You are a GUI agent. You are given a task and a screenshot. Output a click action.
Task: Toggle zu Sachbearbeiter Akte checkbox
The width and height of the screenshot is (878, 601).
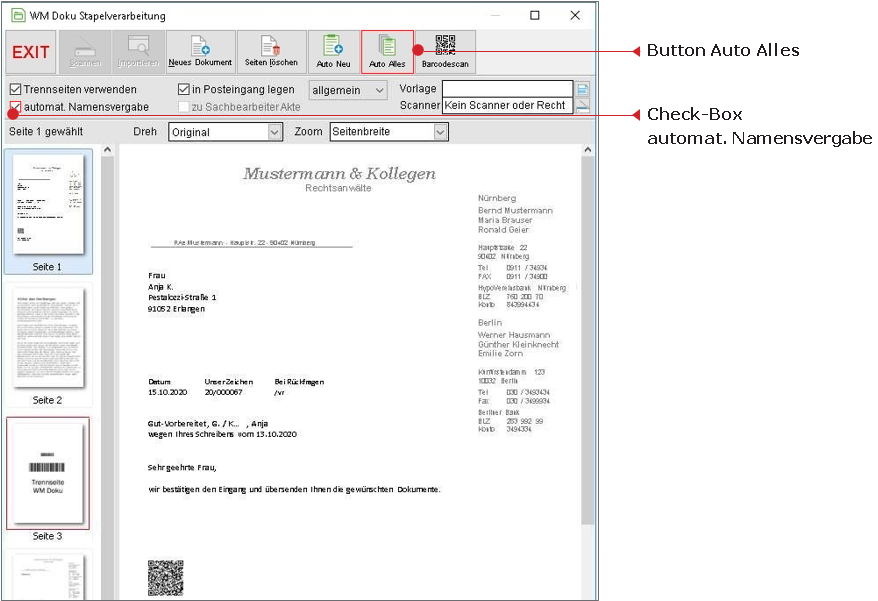coord(184,106)
